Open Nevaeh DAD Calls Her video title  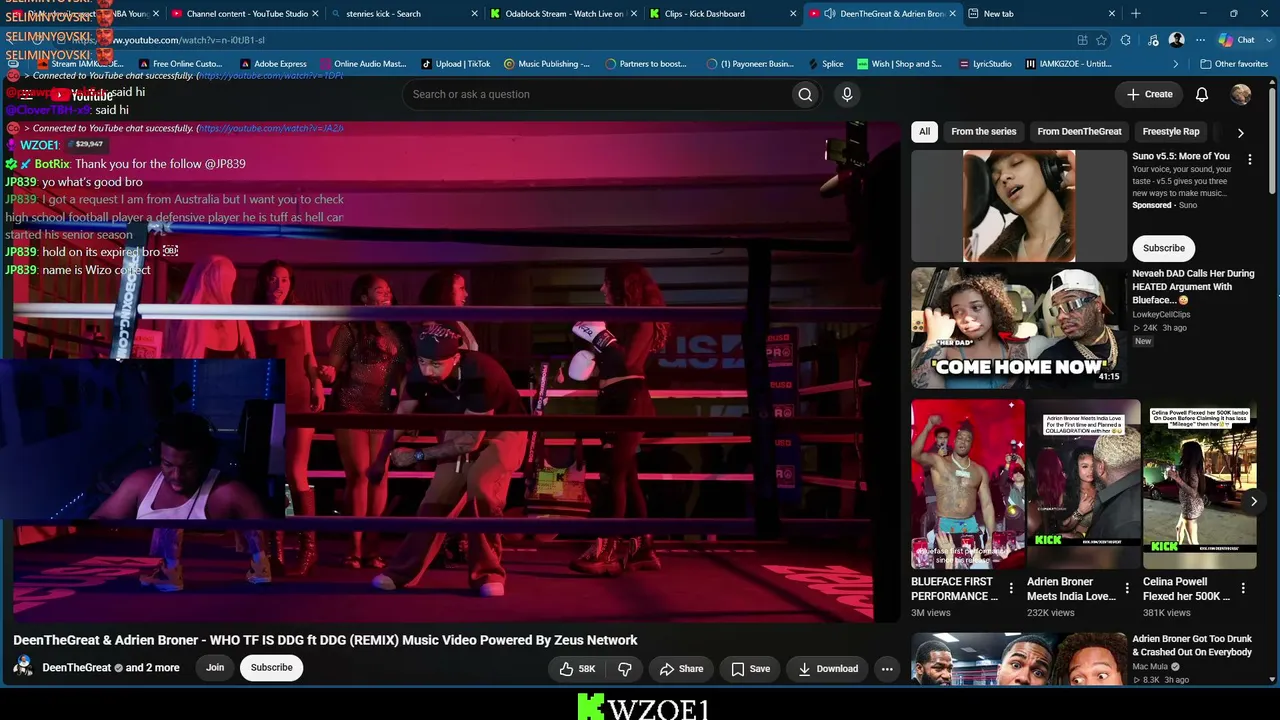click(x=1193, y=287)
